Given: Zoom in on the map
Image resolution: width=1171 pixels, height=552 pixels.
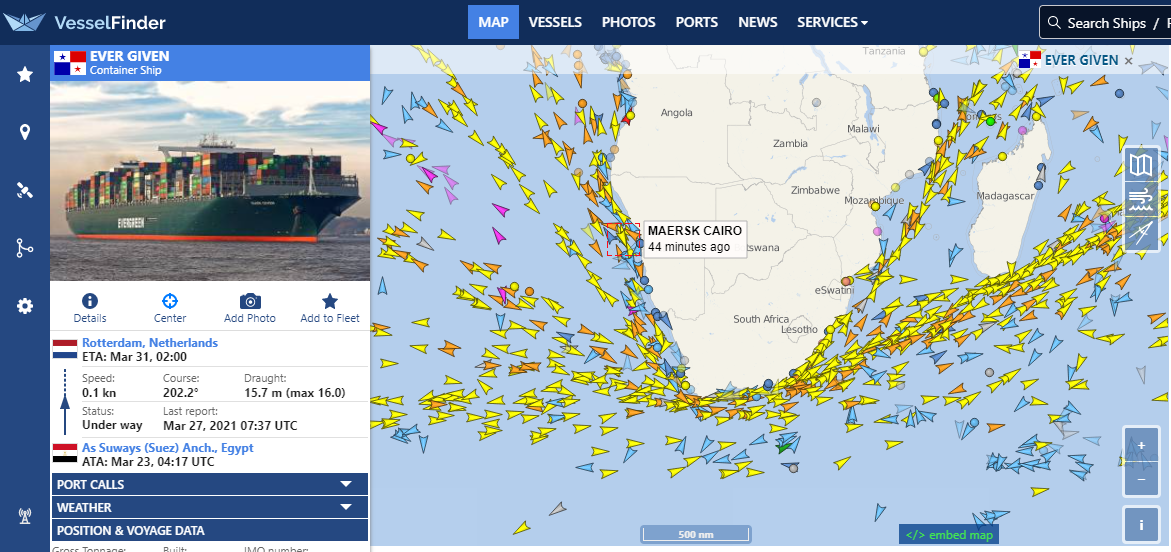Looking at the screenshot, I should pos(1141,445).
